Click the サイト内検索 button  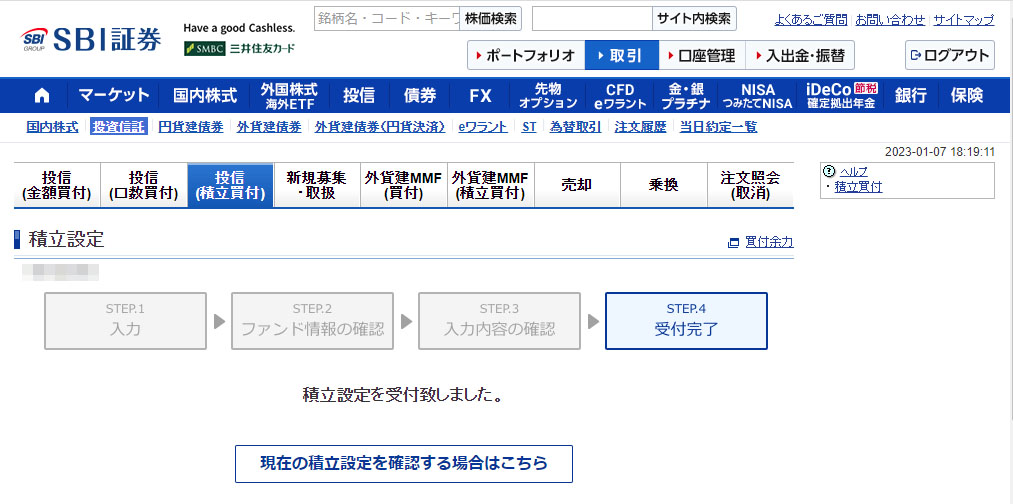tap(695, 19)
